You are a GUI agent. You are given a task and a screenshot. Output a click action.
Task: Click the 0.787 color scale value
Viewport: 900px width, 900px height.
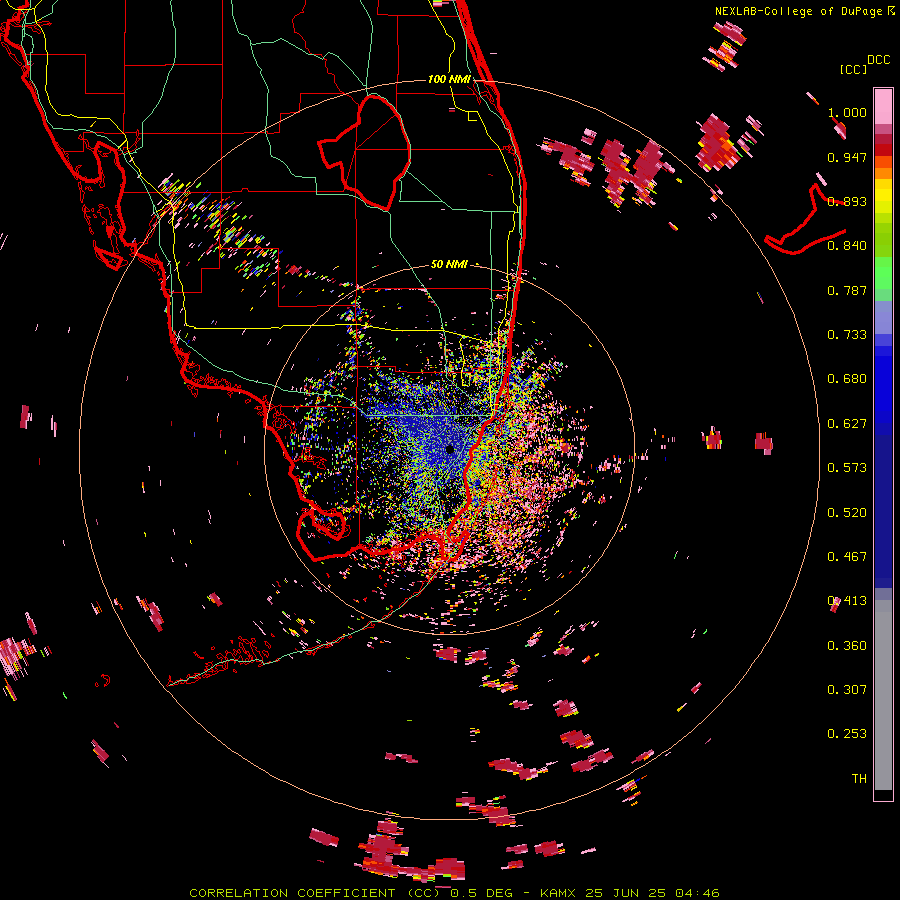pos(847,290)
